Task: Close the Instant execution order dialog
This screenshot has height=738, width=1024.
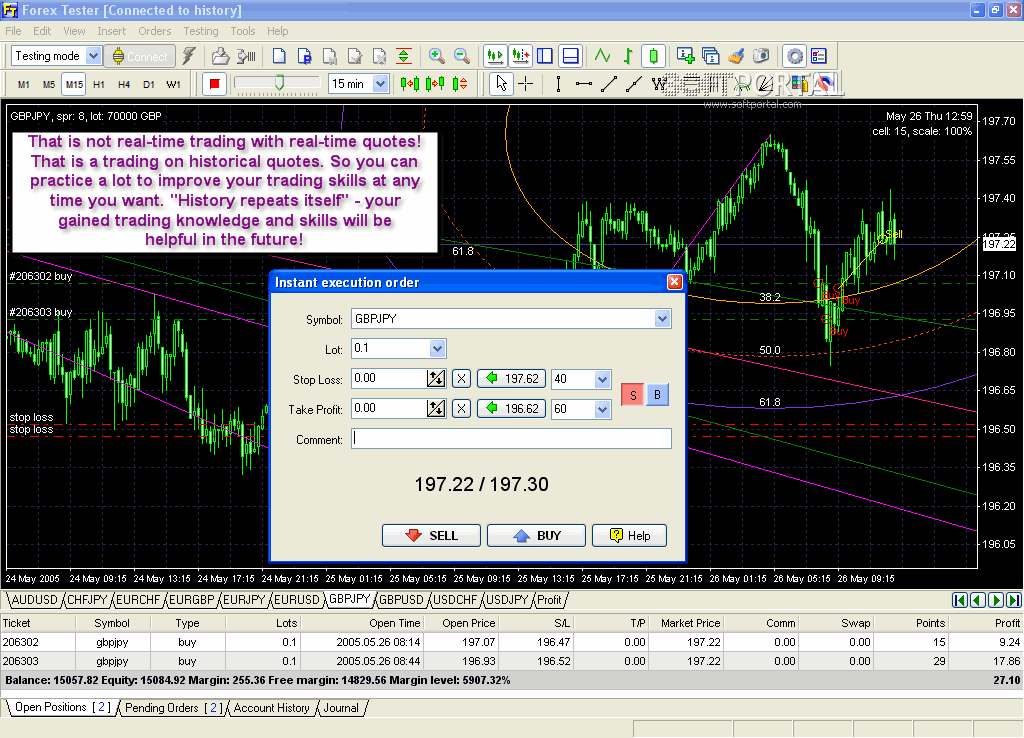Action: click(x=675, y=281)
